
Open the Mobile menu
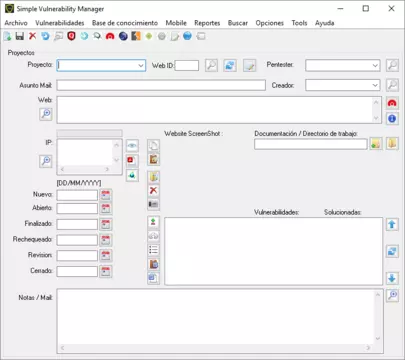(176, 23)
